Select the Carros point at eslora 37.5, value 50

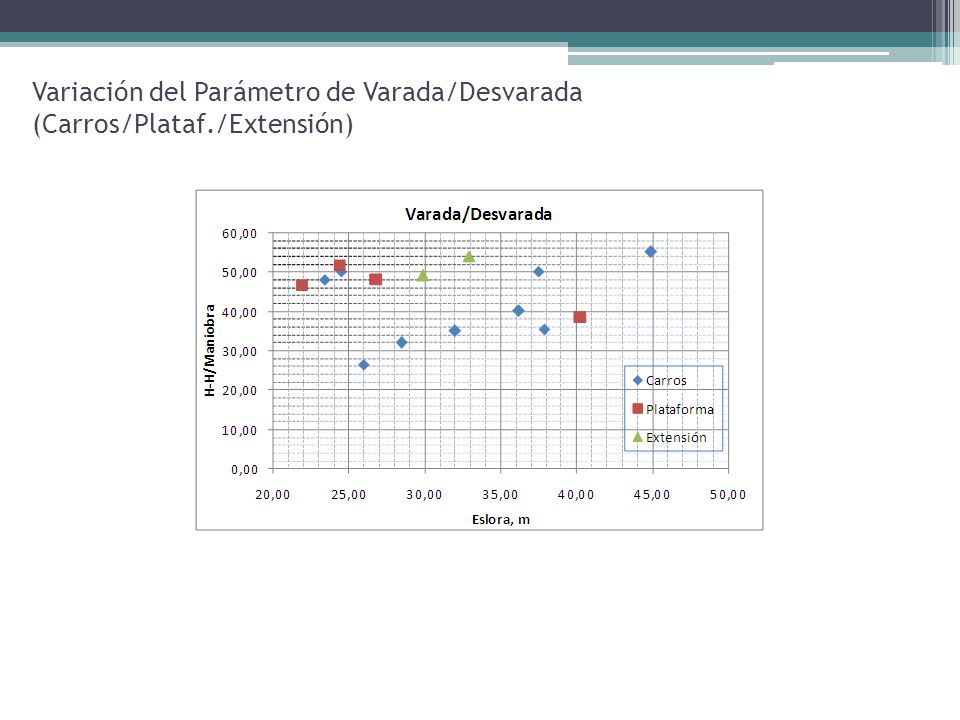click(538, 272)
